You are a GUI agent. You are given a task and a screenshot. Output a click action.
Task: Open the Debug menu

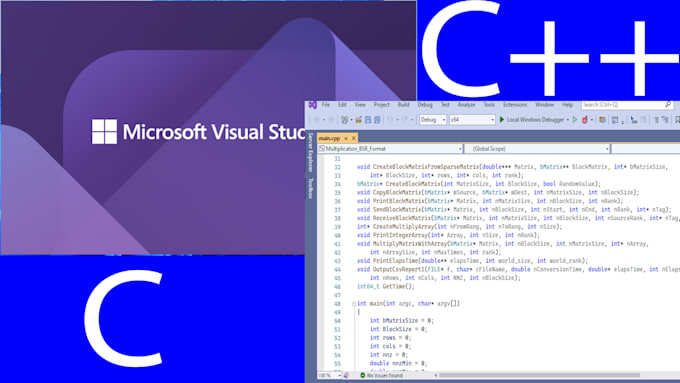pos(425,105)
